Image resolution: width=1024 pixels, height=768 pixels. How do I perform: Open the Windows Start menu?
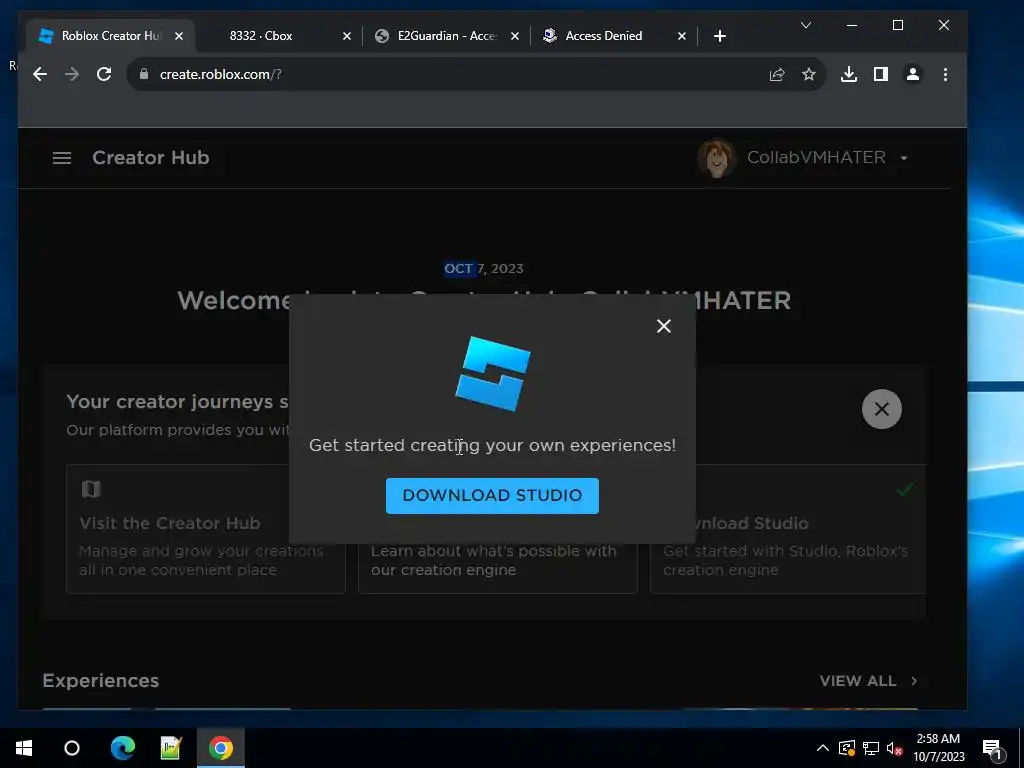(24, 748)
